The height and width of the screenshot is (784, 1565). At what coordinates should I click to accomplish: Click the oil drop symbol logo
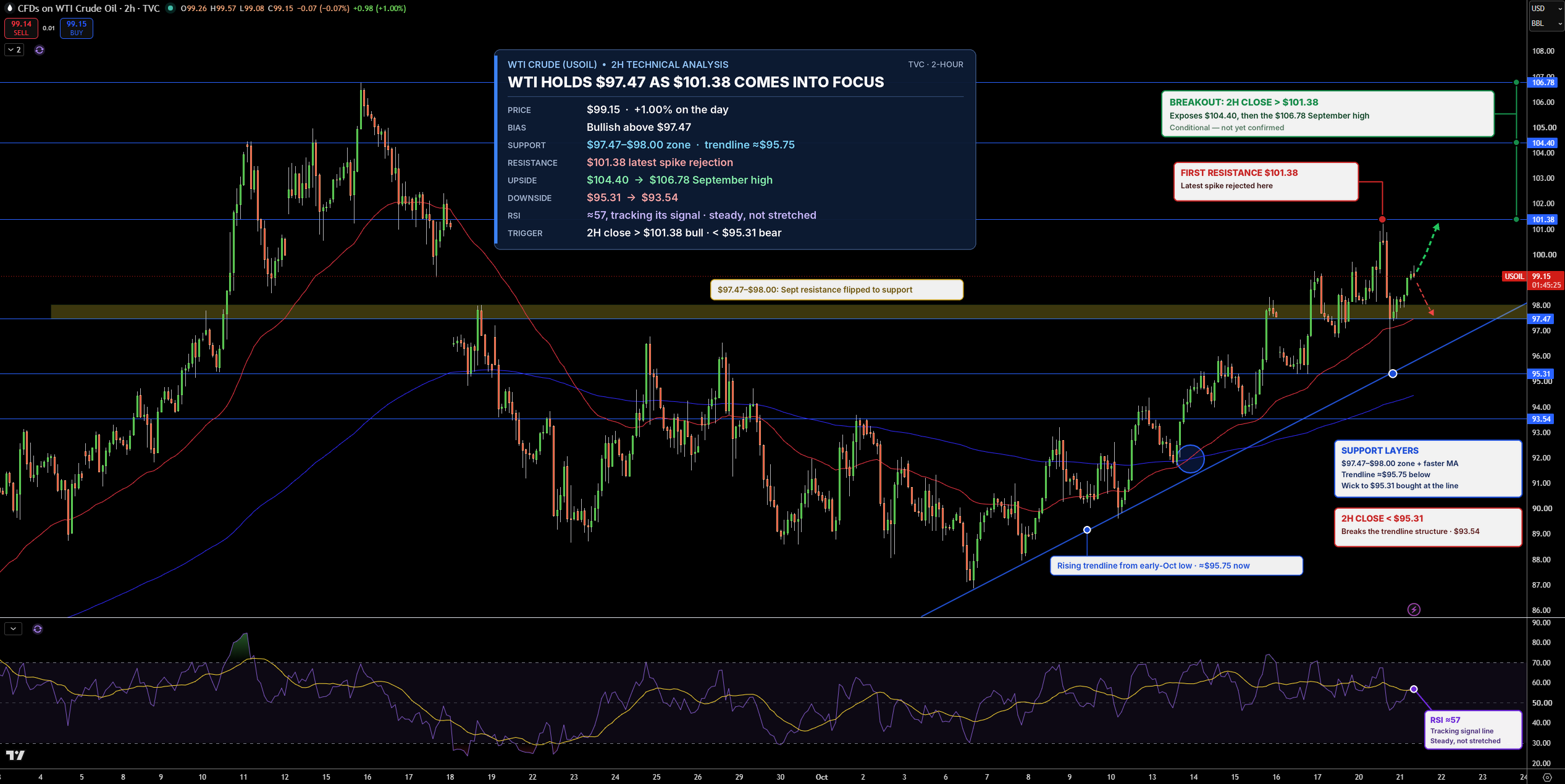pos(9,8)
